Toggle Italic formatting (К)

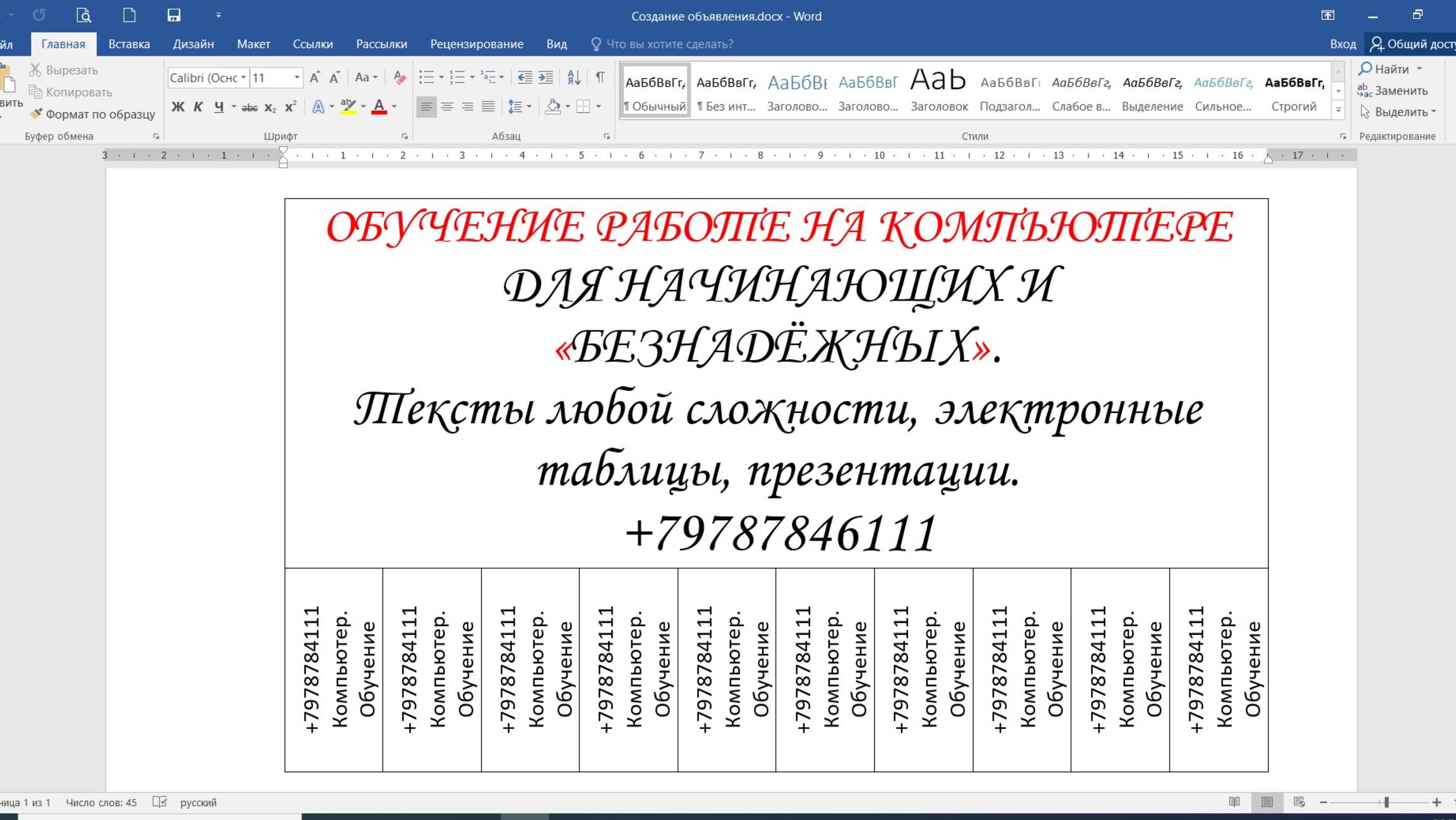tap(198, 107)
